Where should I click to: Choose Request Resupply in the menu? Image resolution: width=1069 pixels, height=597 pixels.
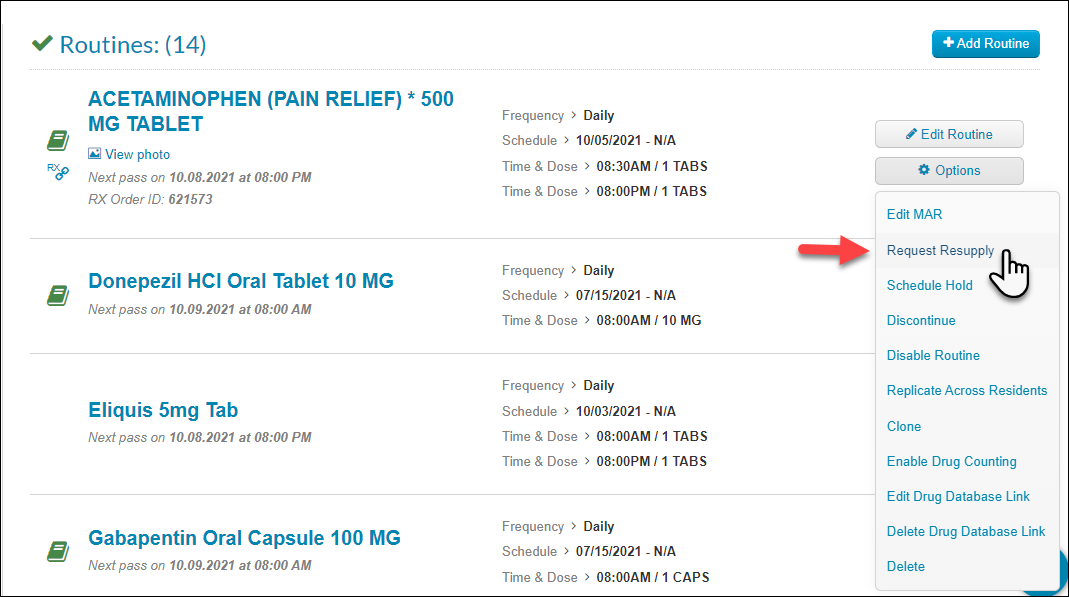[940, 250]
